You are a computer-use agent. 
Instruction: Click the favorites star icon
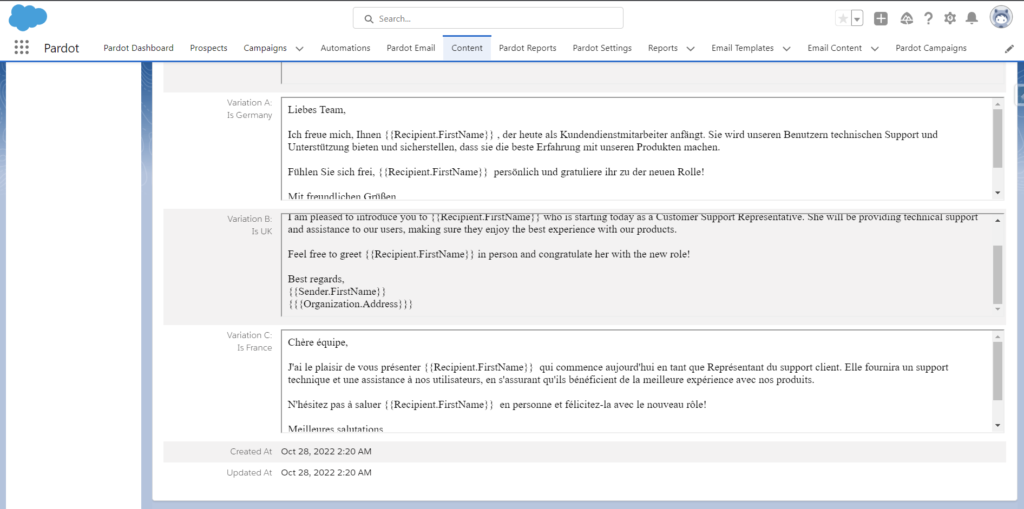point(842,19)
